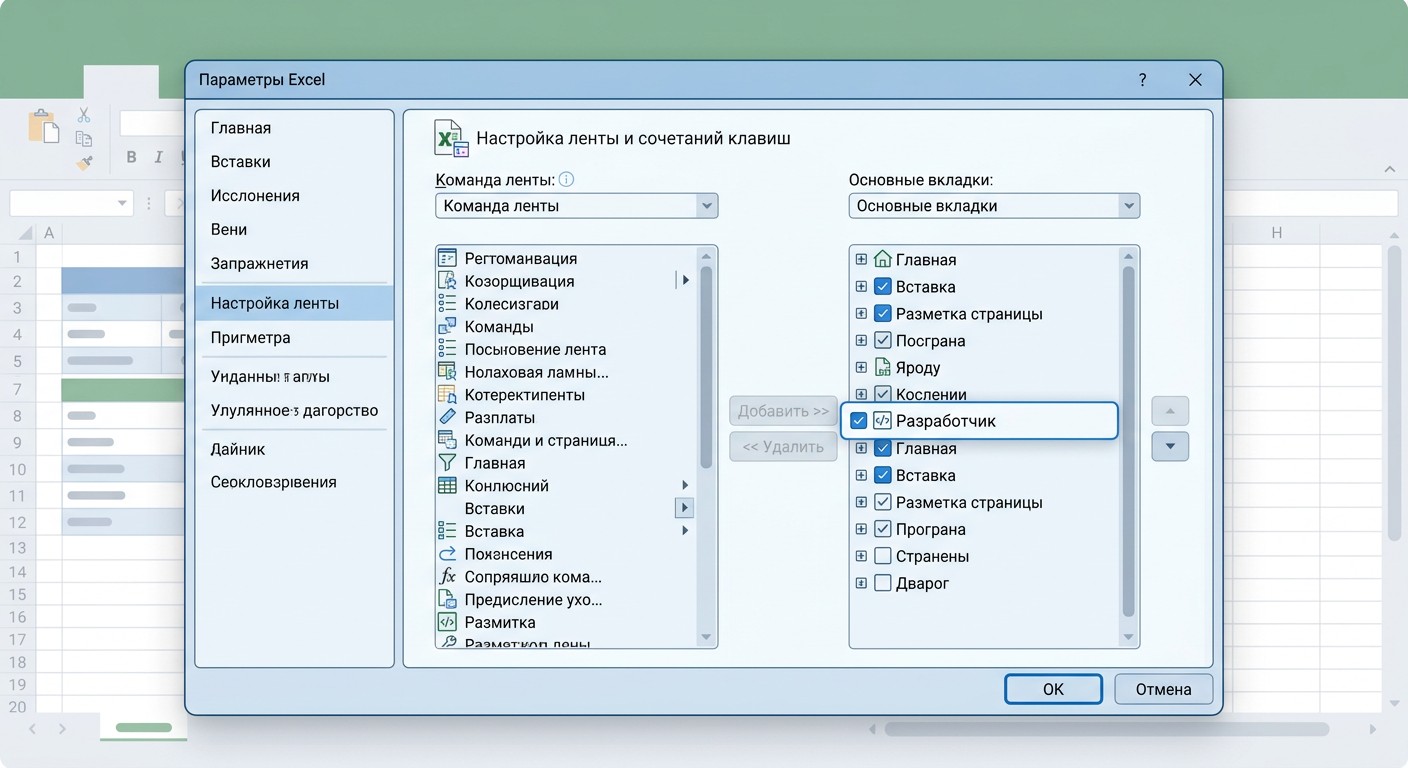
Task: Select the Нолаховая ламны... icon
Action: (x=447, y=372)
